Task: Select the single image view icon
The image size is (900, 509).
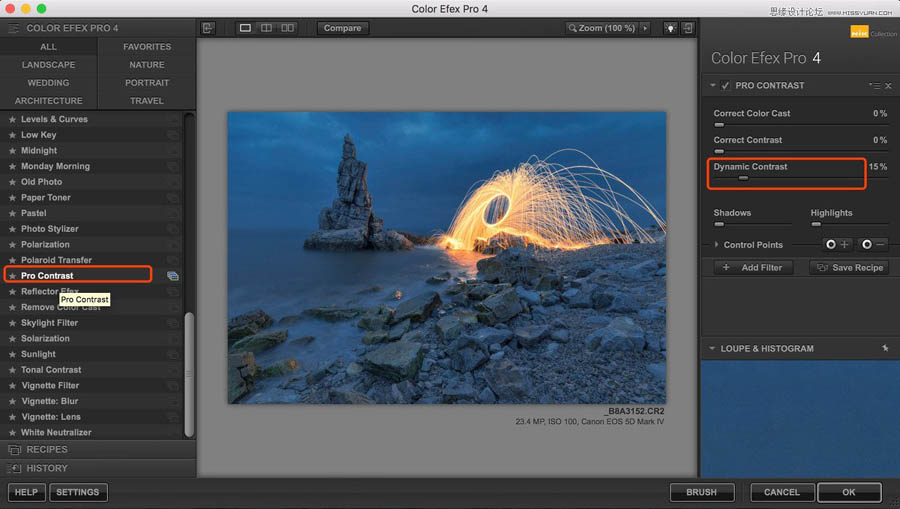Action: coord(246,28)
